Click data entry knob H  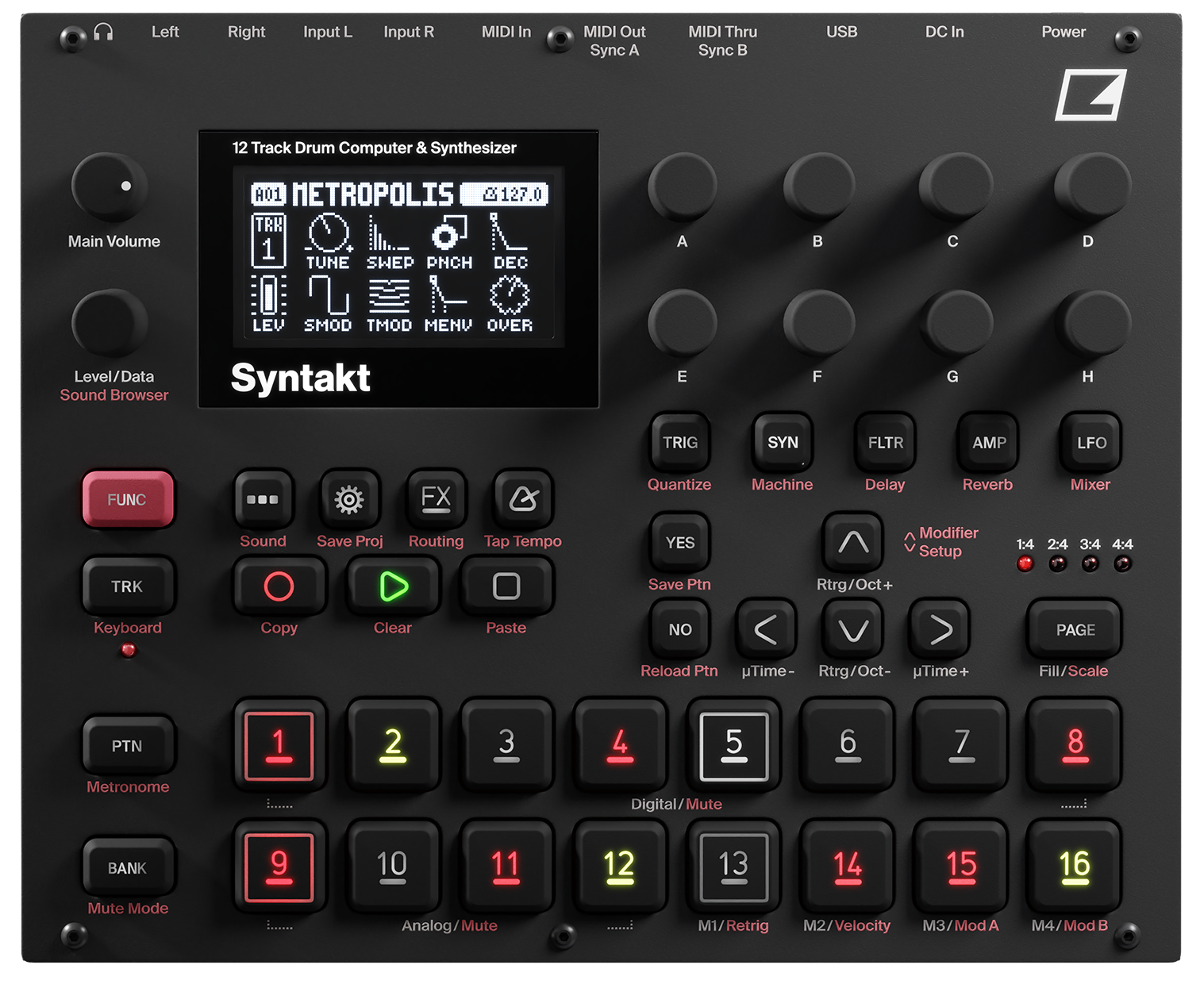1091,324
